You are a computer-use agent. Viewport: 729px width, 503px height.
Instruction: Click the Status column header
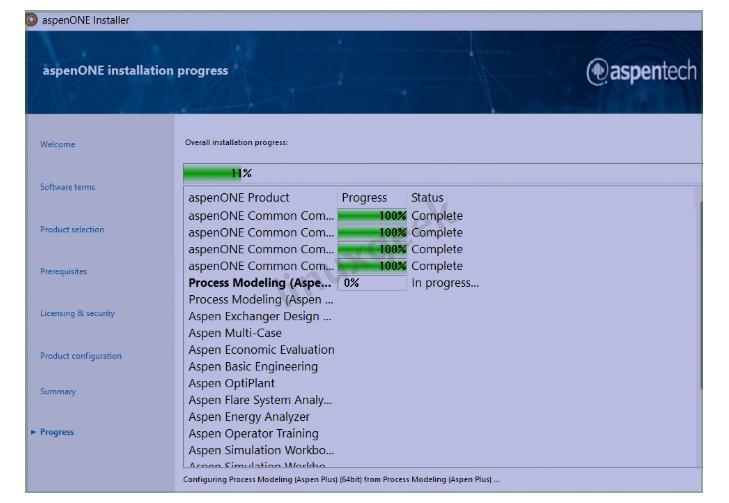coord(427,198)
